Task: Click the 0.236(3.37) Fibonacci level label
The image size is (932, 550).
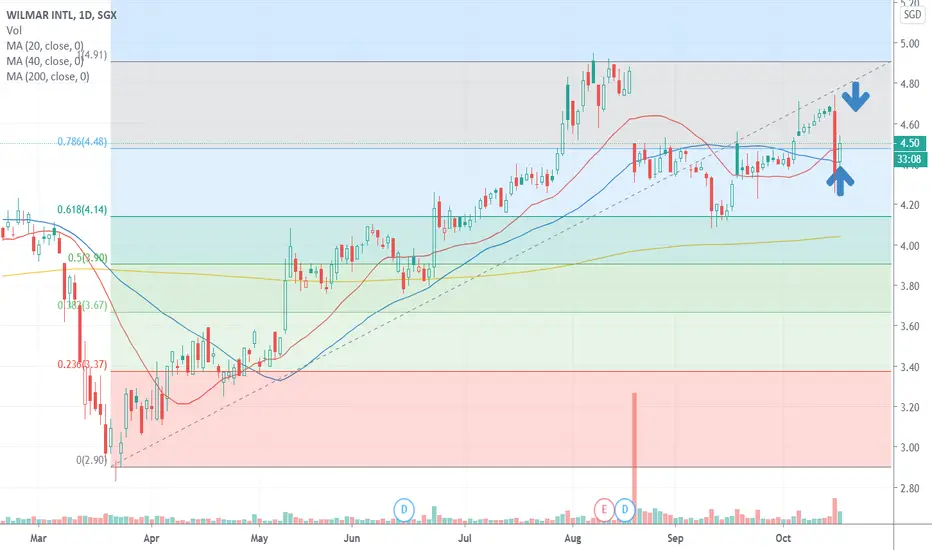Action: (82, 364)
